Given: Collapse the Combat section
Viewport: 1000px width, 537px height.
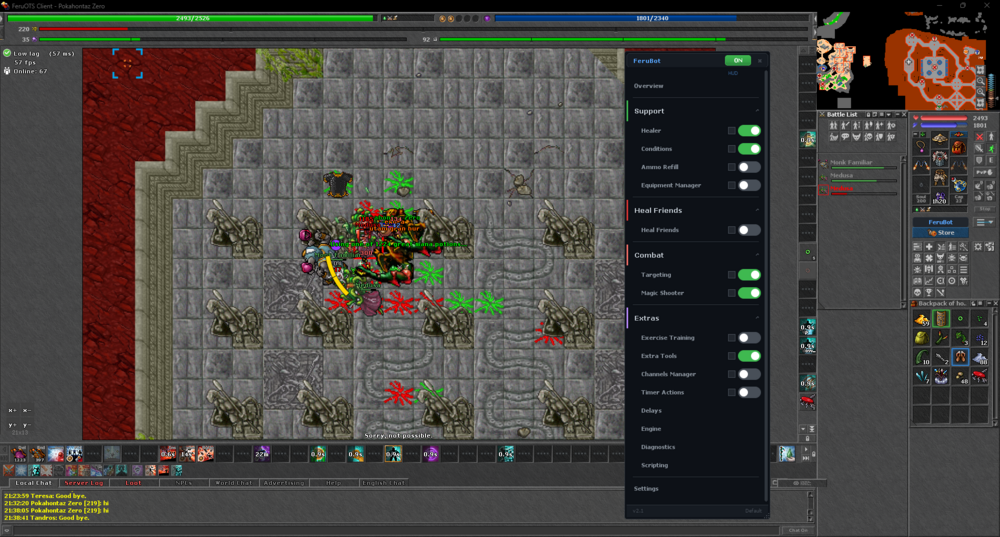Looking at the screenshot, I should 757,255.
